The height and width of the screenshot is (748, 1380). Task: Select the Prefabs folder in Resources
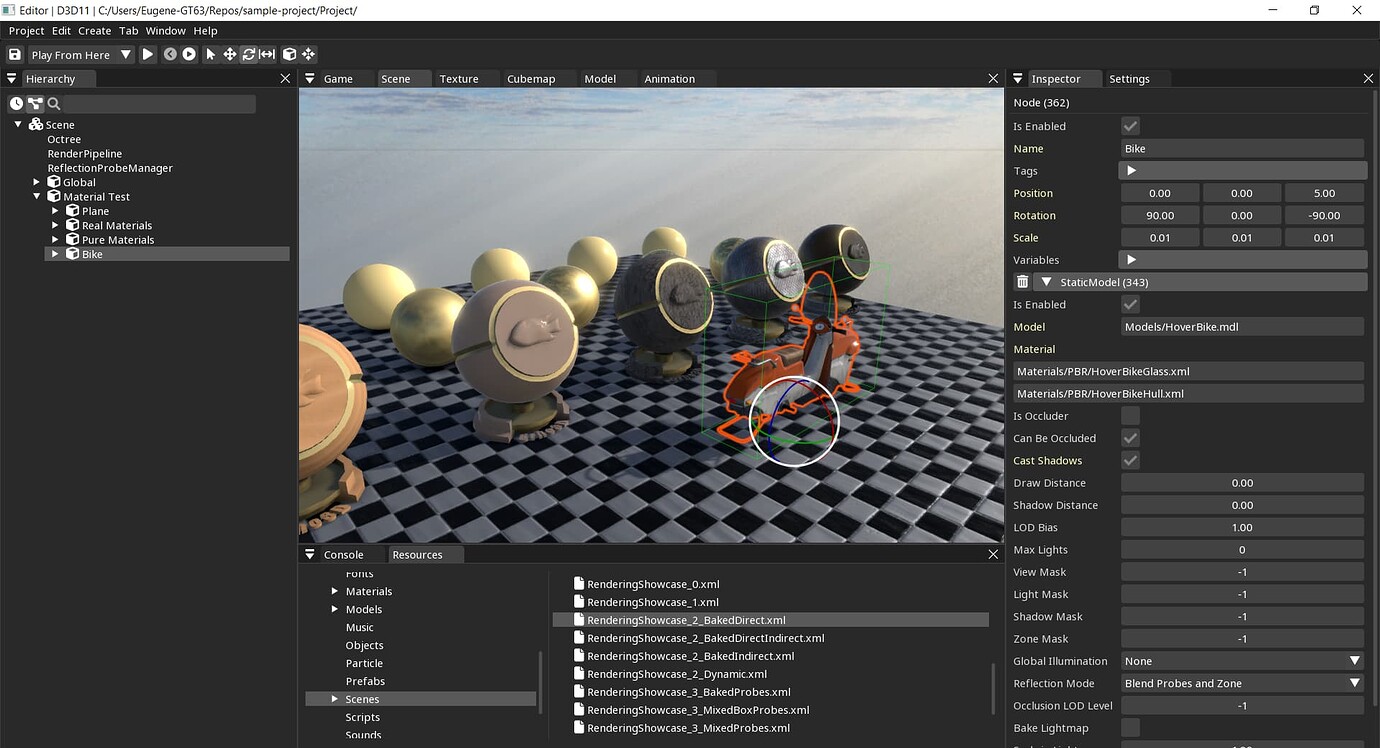click(365, 681)
